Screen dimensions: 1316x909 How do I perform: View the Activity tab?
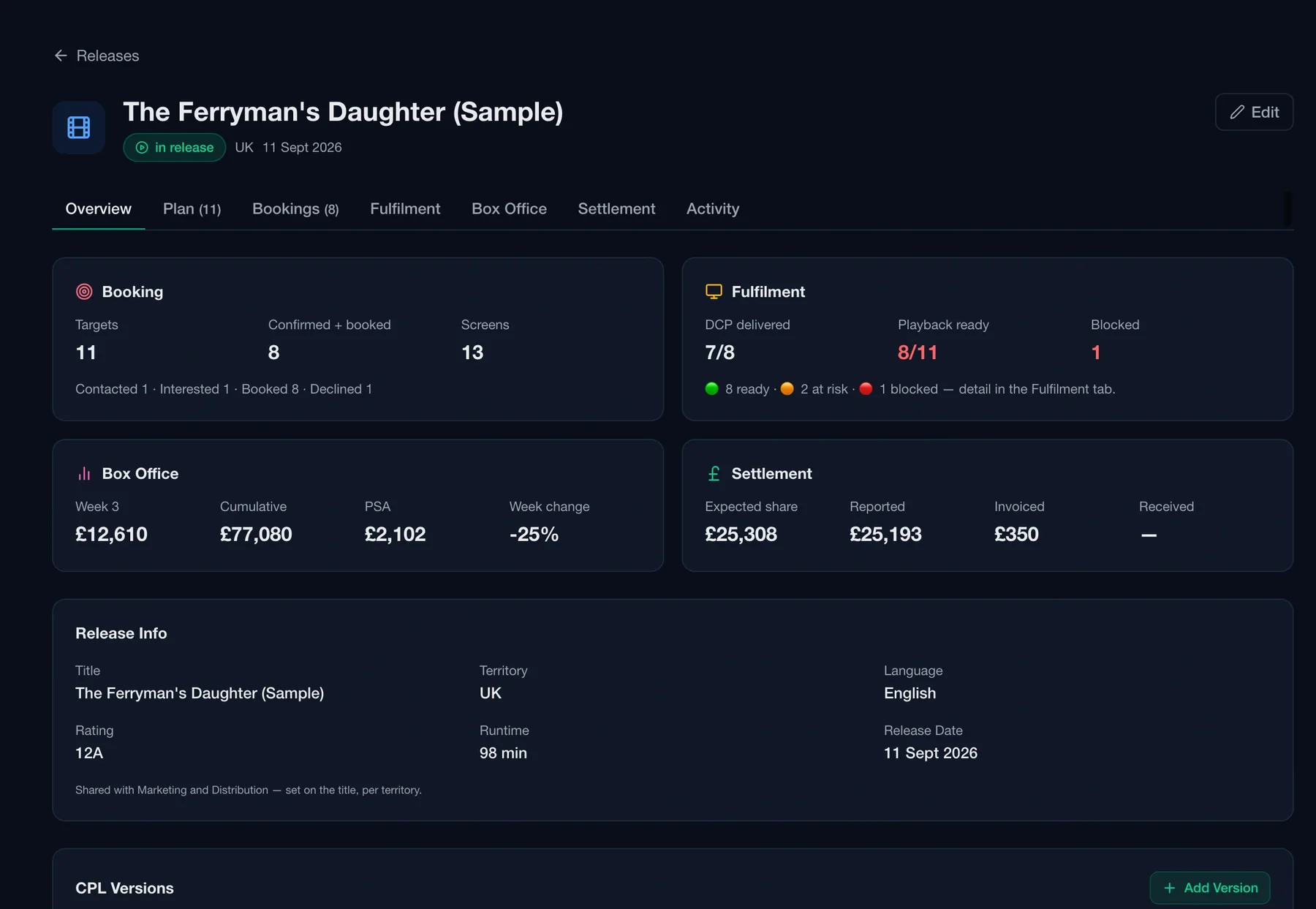tap(713, 209)
